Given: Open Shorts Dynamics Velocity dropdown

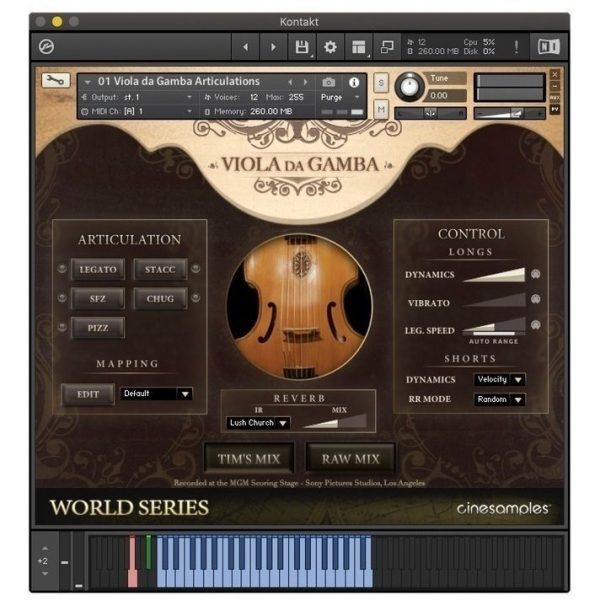Looking at the screenshot, I should pos(499,379).
